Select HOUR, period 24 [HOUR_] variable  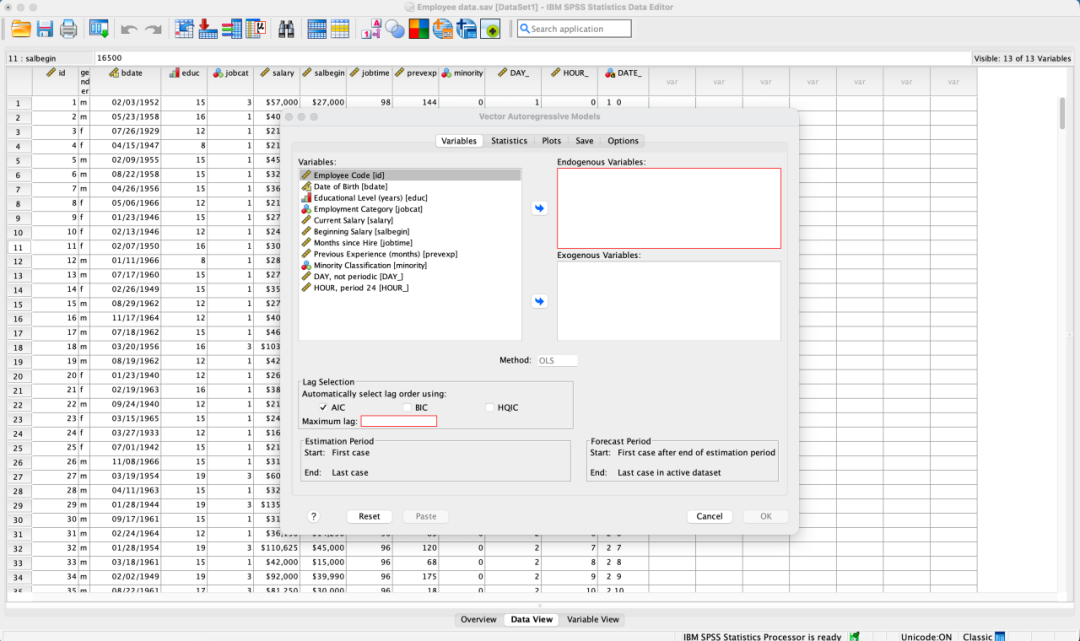(410, 288)
